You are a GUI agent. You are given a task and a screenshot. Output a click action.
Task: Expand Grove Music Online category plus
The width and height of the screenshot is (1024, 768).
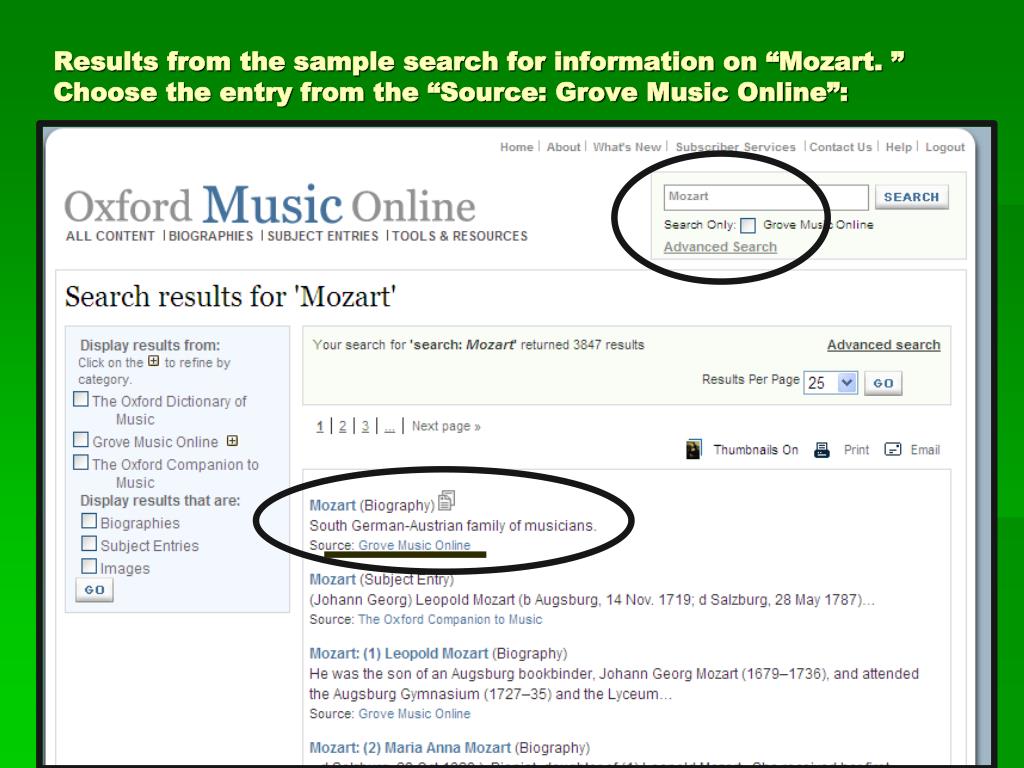[232, 441]
